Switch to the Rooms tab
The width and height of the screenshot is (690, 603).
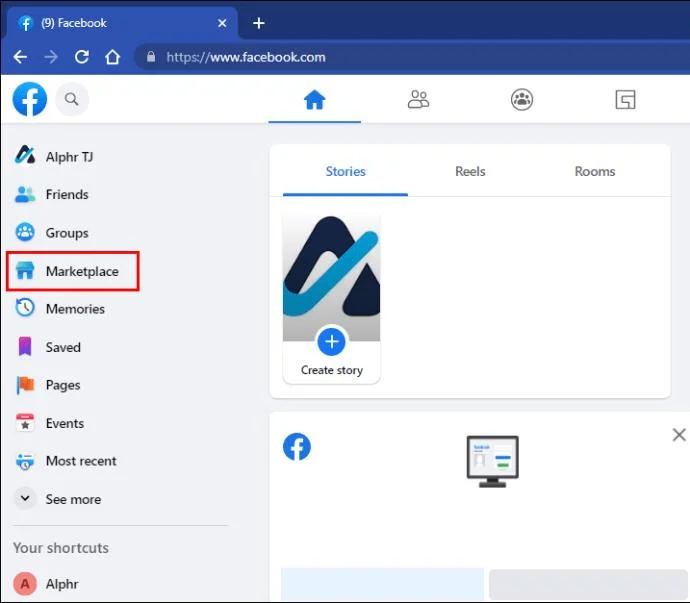595,172
